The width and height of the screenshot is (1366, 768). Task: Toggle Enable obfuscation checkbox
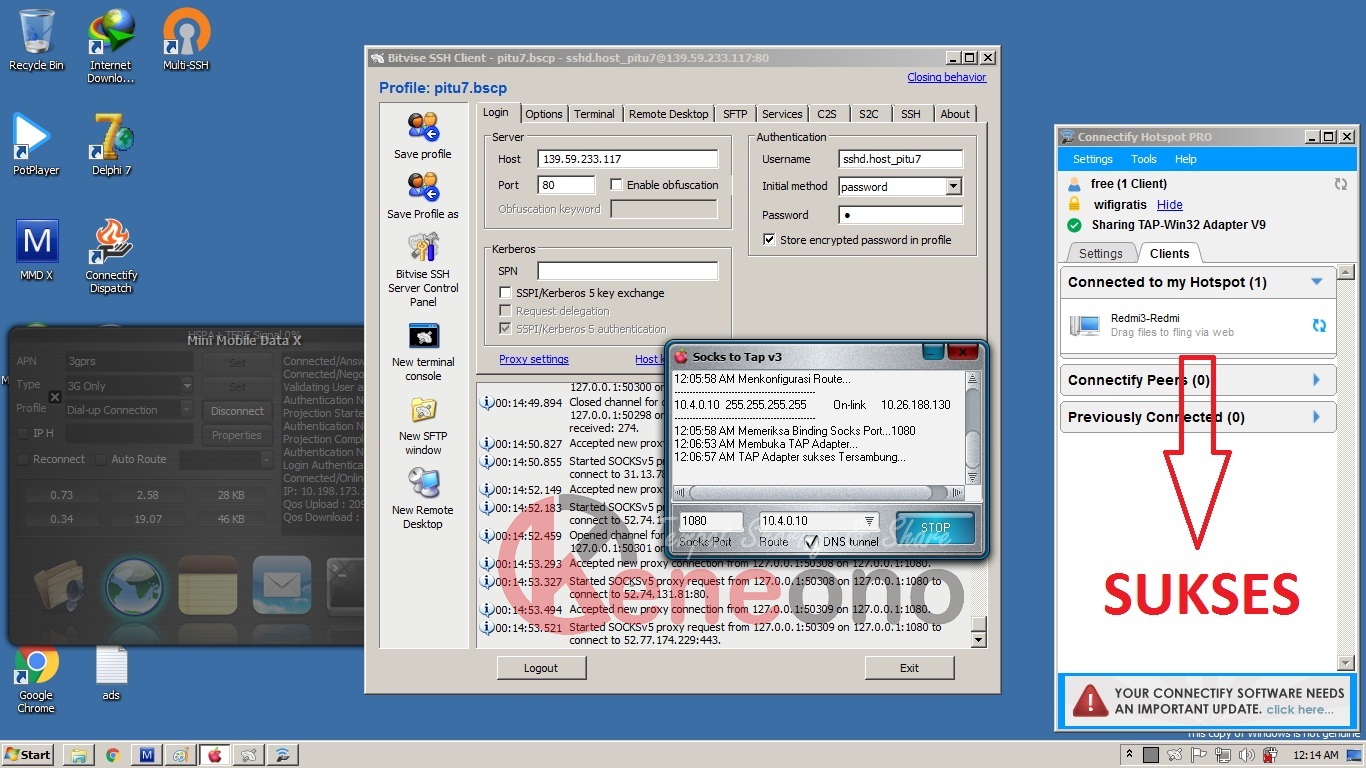coord(616,185)
